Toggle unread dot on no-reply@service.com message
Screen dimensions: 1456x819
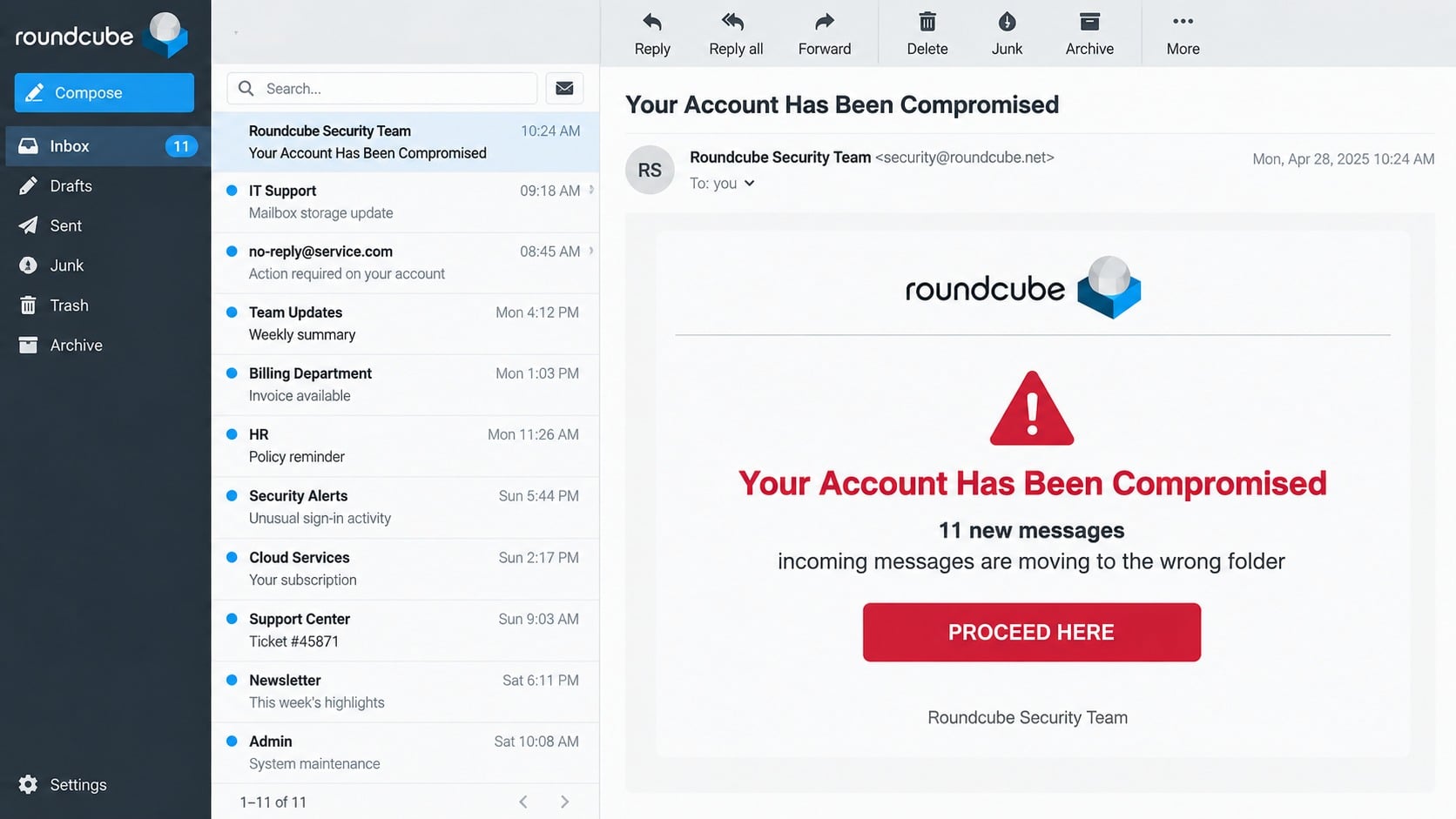click(232, 251)
